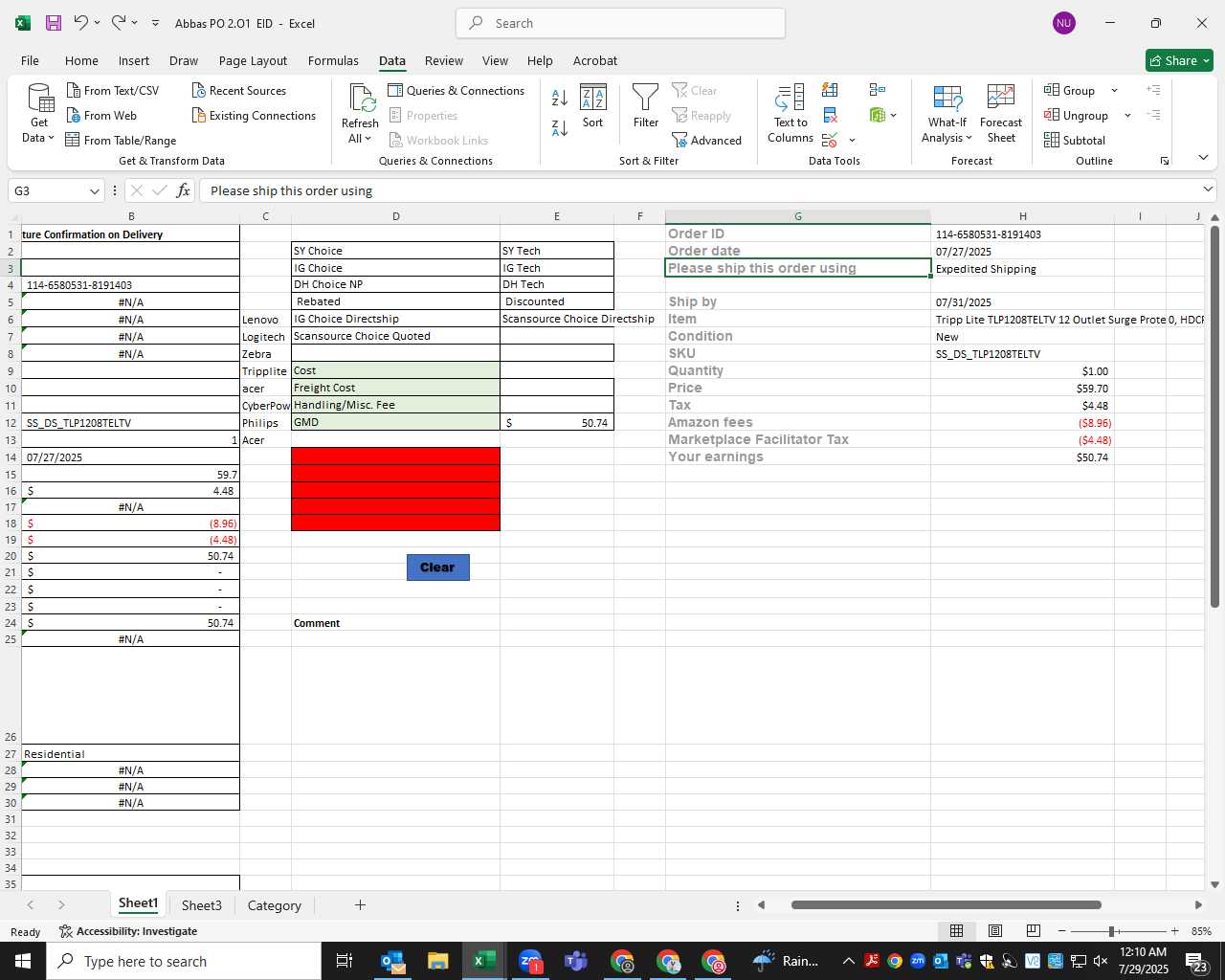The height and width of the screenshot is (980, 1225).
Task: Show the Queries & Connections pane
Action: 456,90
